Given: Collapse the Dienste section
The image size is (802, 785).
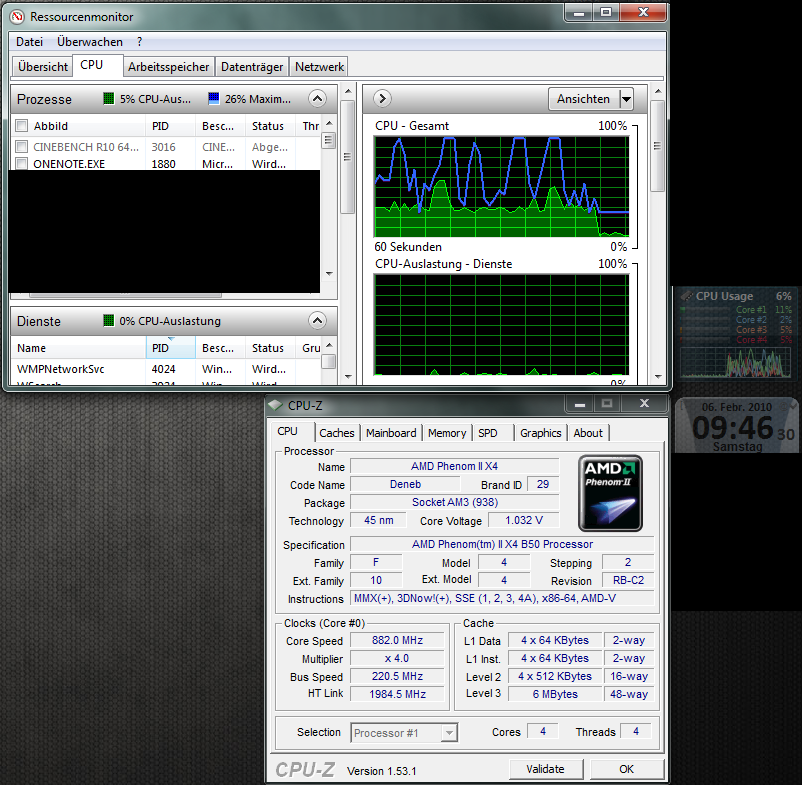Looking at the screenshot, I should [317, 321].
